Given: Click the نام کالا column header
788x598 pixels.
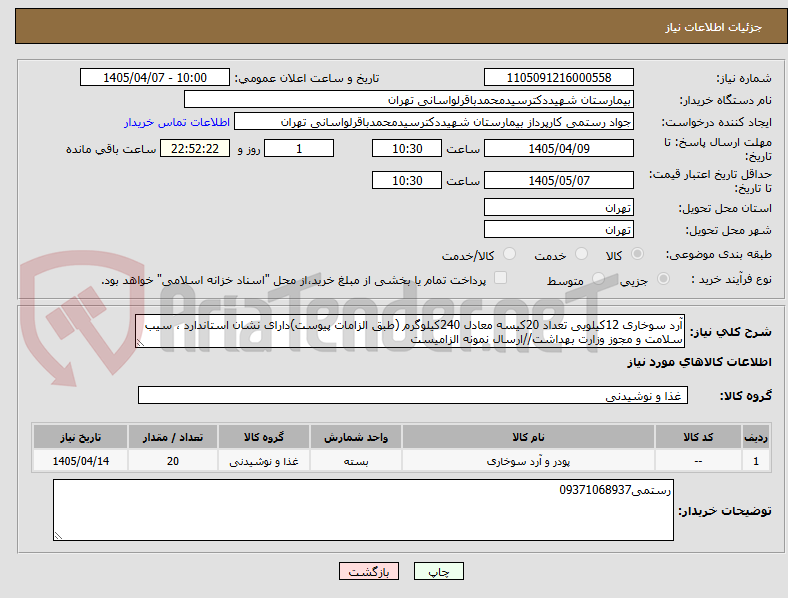Looking at the screenshot, I should tap(528, 437).
